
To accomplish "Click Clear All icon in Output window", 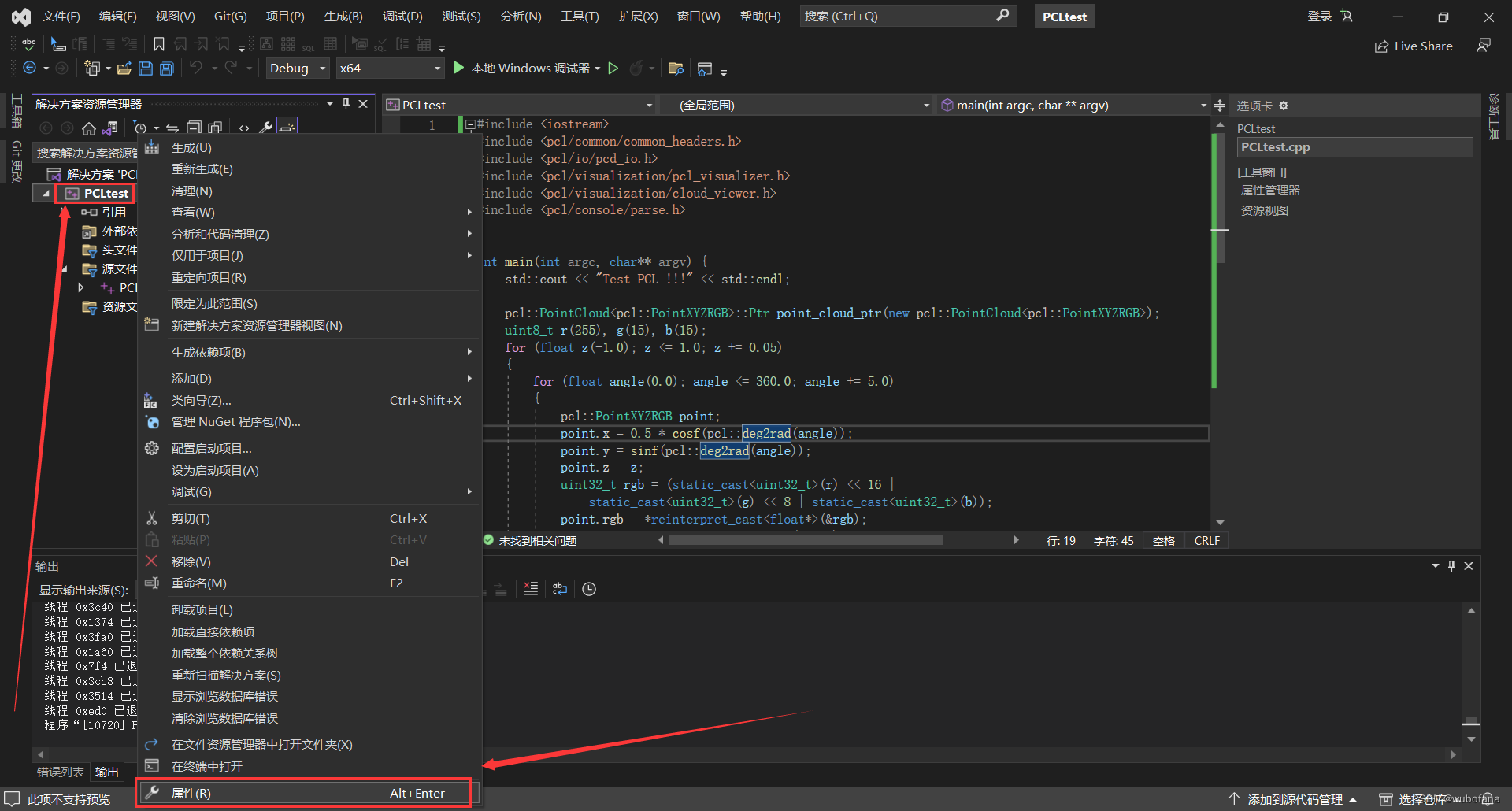I will pyautogui.click(x=531, y=589).
